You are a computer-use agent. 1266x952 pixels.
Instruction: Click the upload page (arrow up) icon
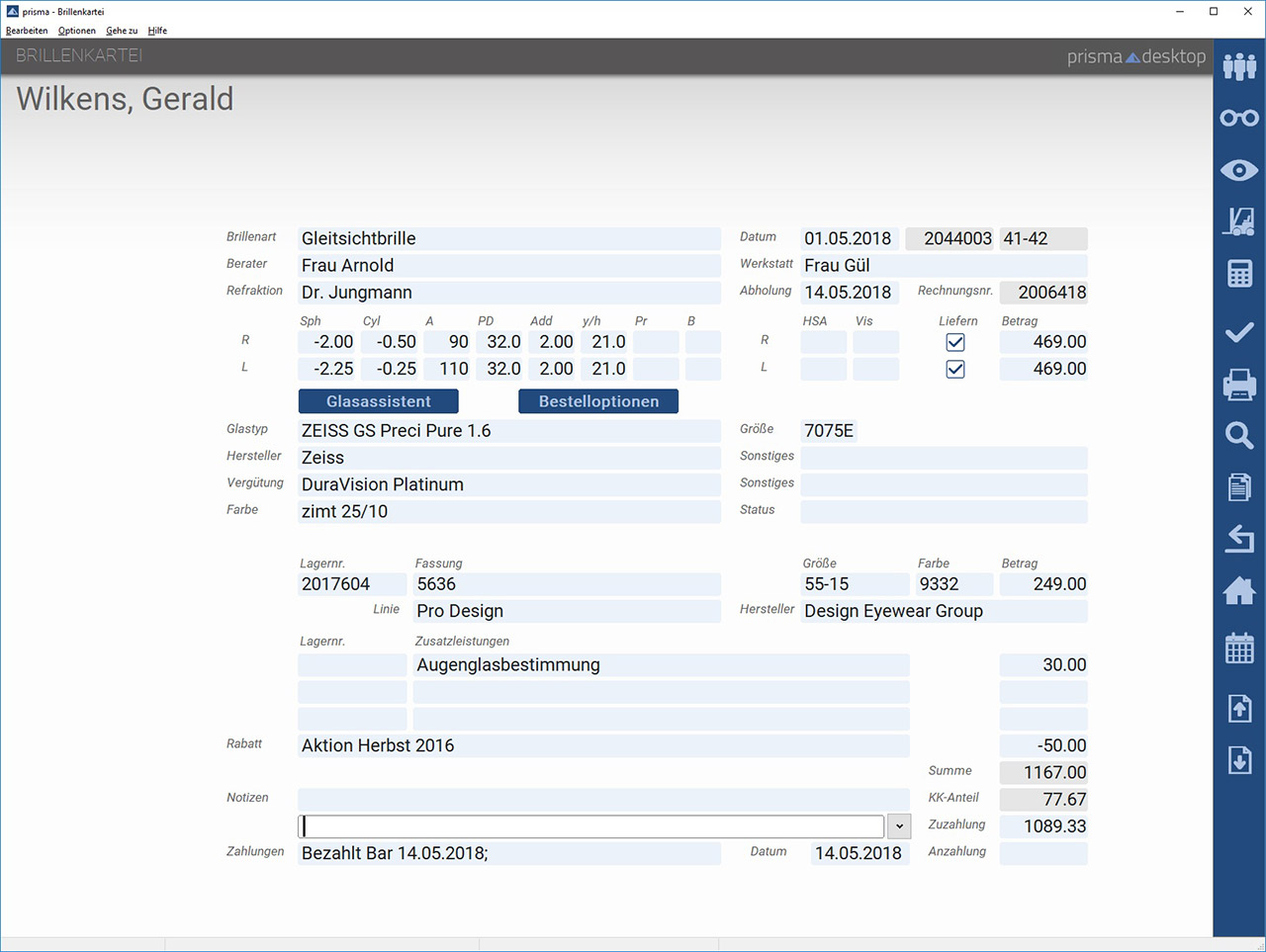pos(1239,708)
